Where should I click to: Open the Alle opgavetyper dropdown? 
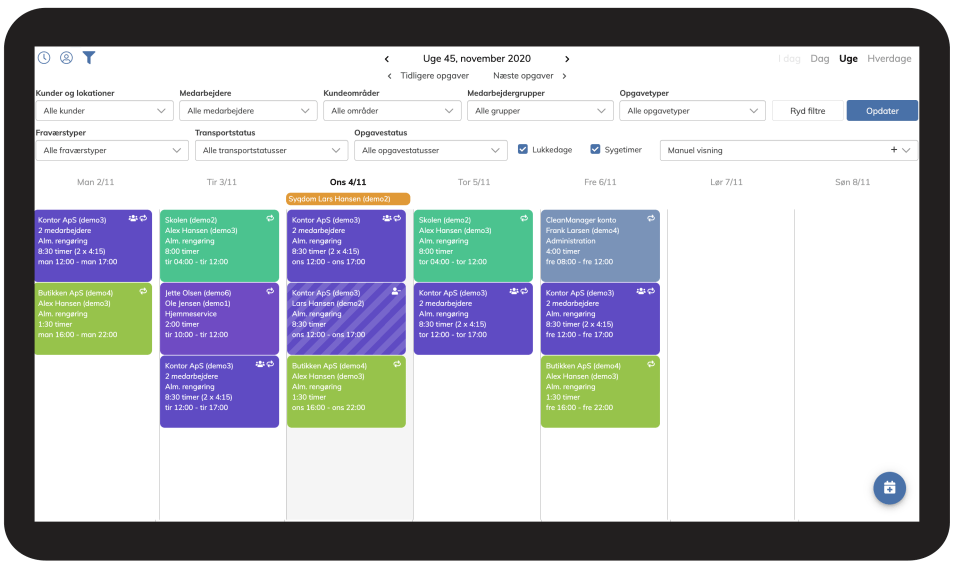click(x=691, y=111)
